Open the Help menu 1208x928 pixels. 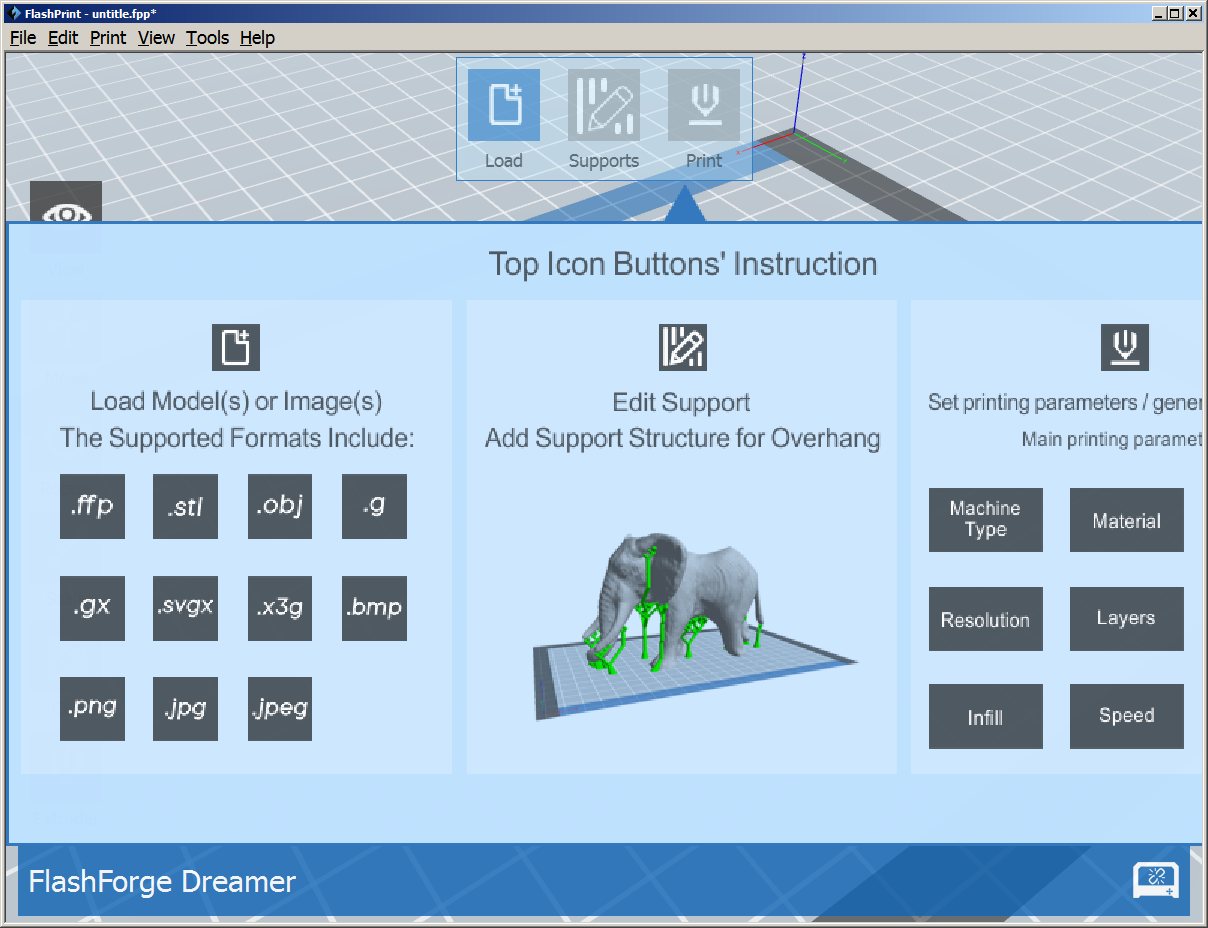pos(257,38)
